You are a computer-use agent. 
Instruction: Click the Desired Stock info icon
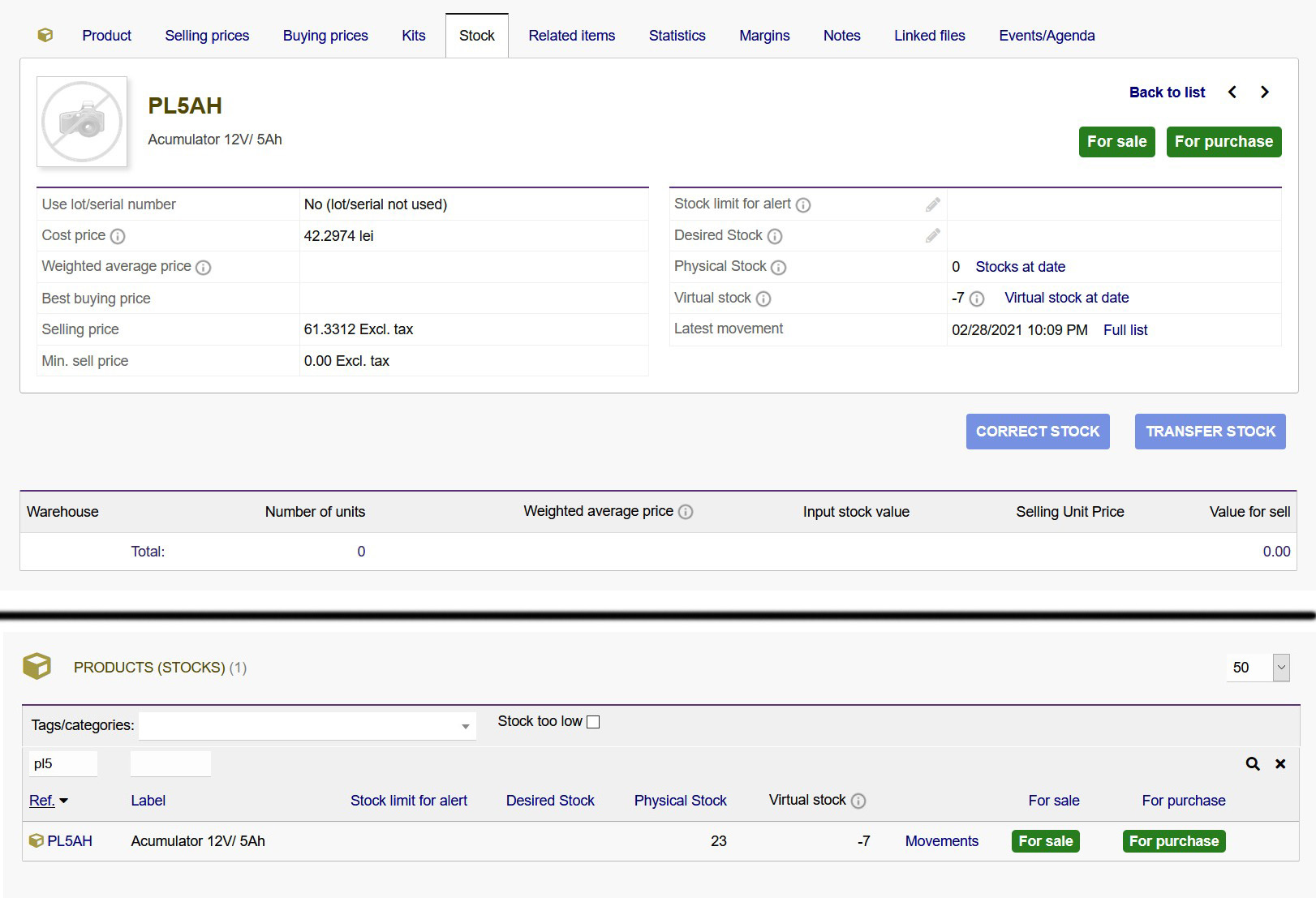pos(775,236)
